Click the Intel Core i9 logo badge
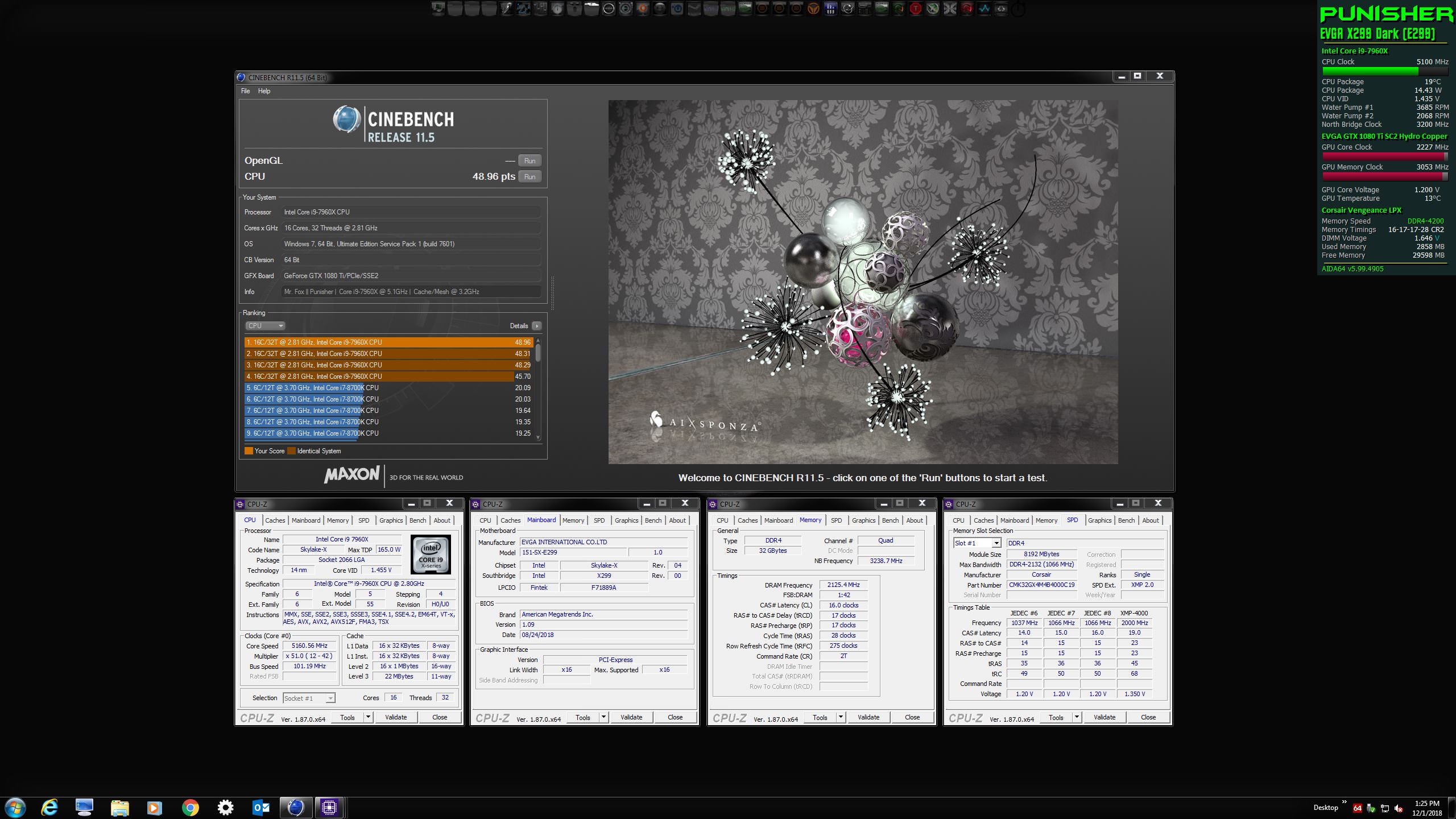 tap(431, 554)
